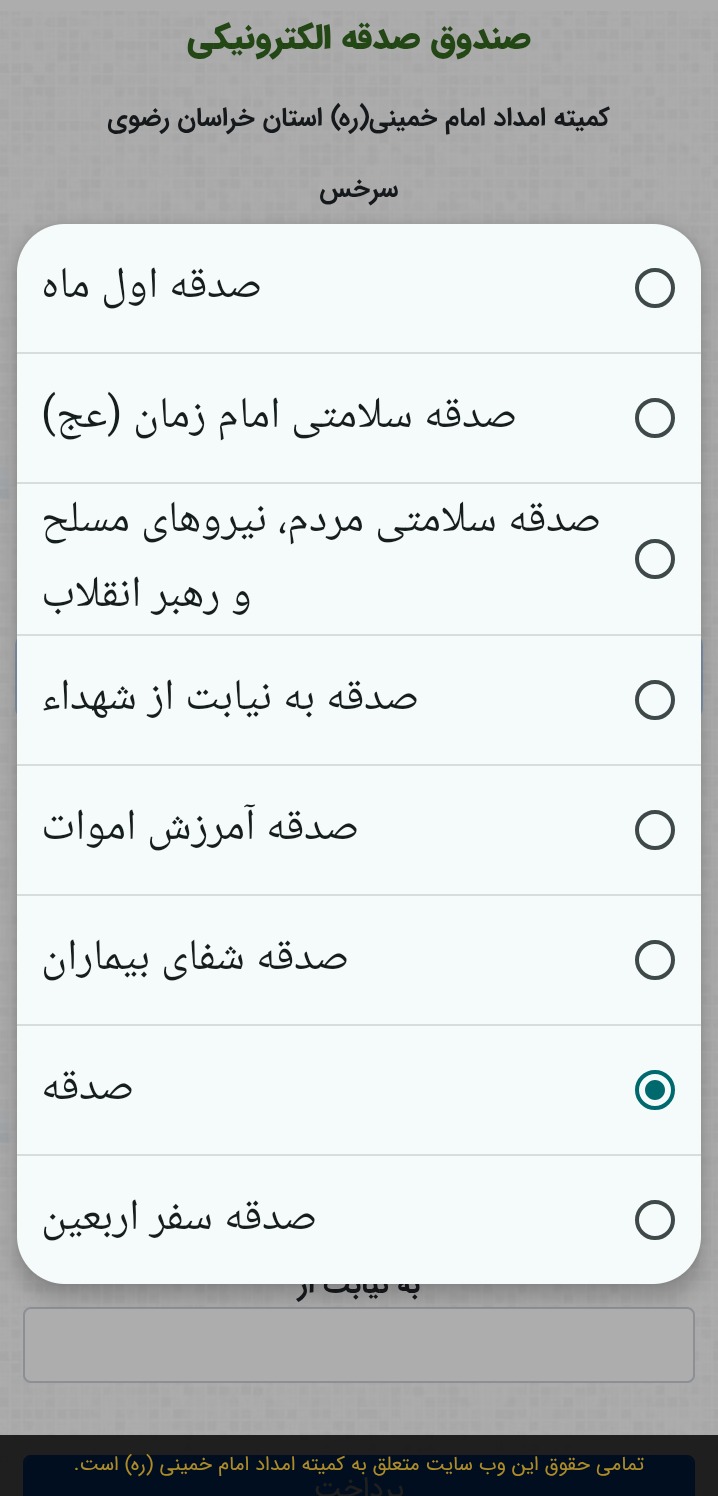Choose radio for صدقه سلامتی مردم، نیروهای مسلح
This screenshot has height=1496, width=718.
pyautogui.click(x=654, y=559)
